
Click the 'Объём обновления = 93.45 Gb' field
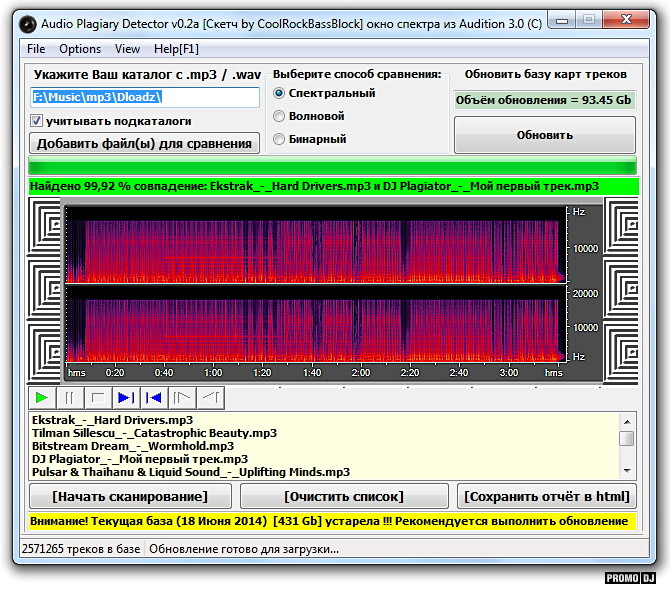[544, 100]
